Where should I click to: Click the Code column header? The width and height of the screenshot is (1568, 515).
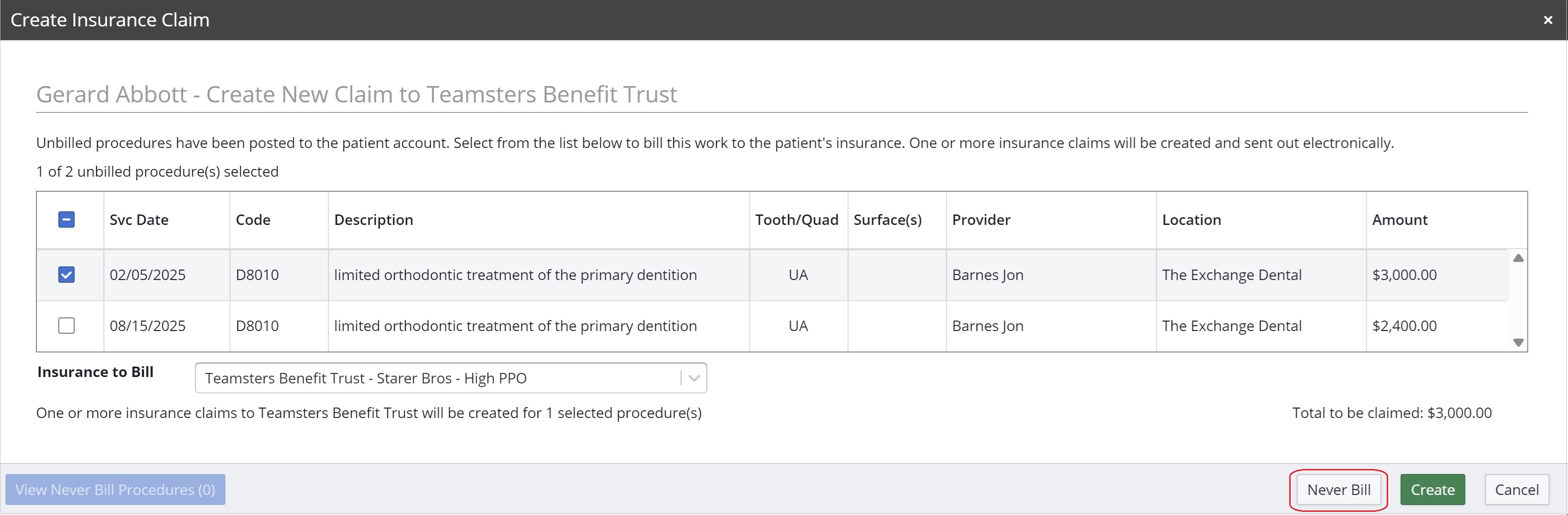(x=253, y=220)
